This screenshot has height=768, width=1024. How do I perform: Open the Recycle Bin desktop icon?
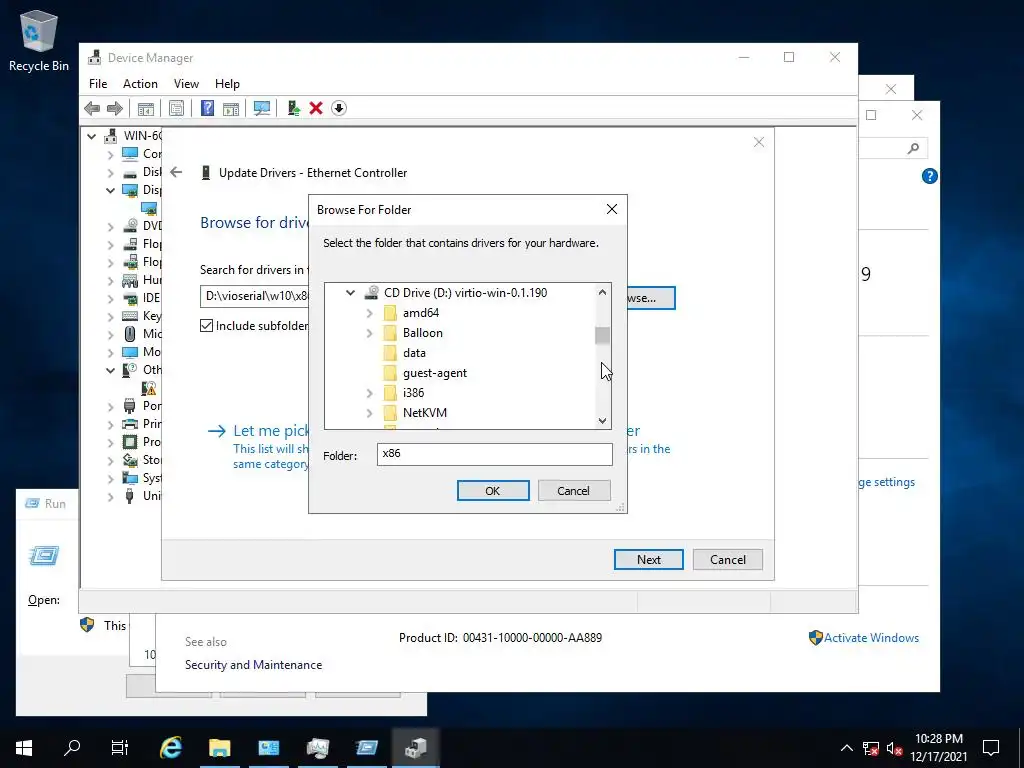39,40
